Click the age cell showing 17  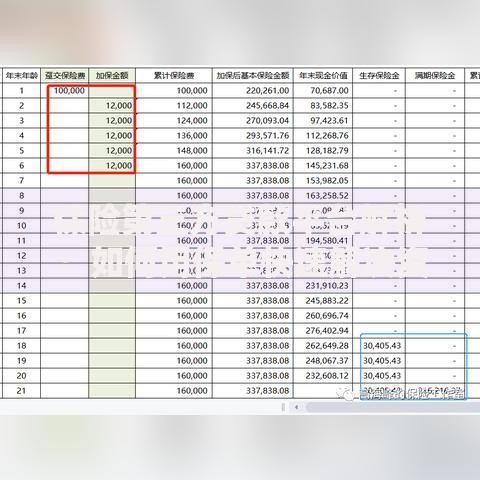click(22, 331)
